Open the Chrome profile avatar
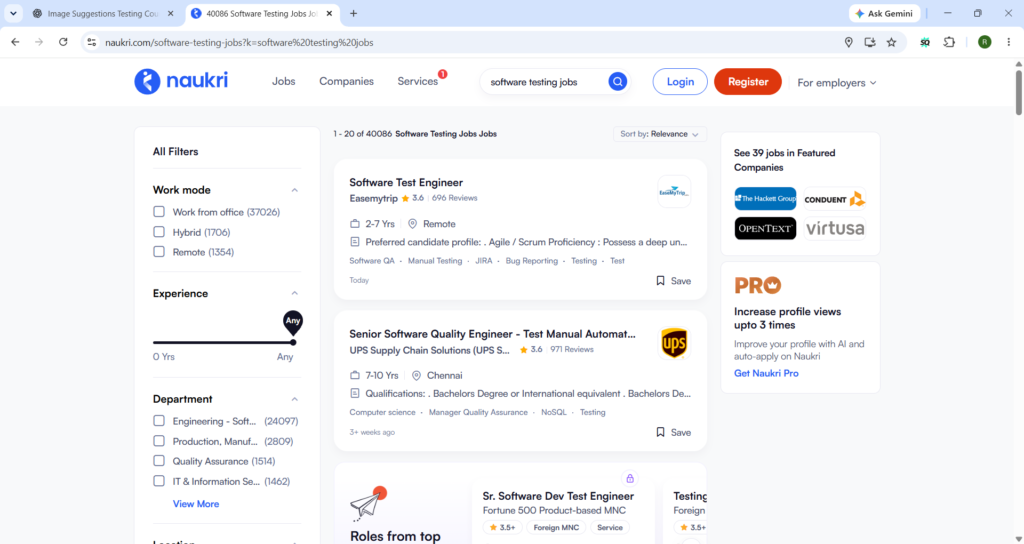Viewport: 1024px width, 544px height. tap(985, 42)
